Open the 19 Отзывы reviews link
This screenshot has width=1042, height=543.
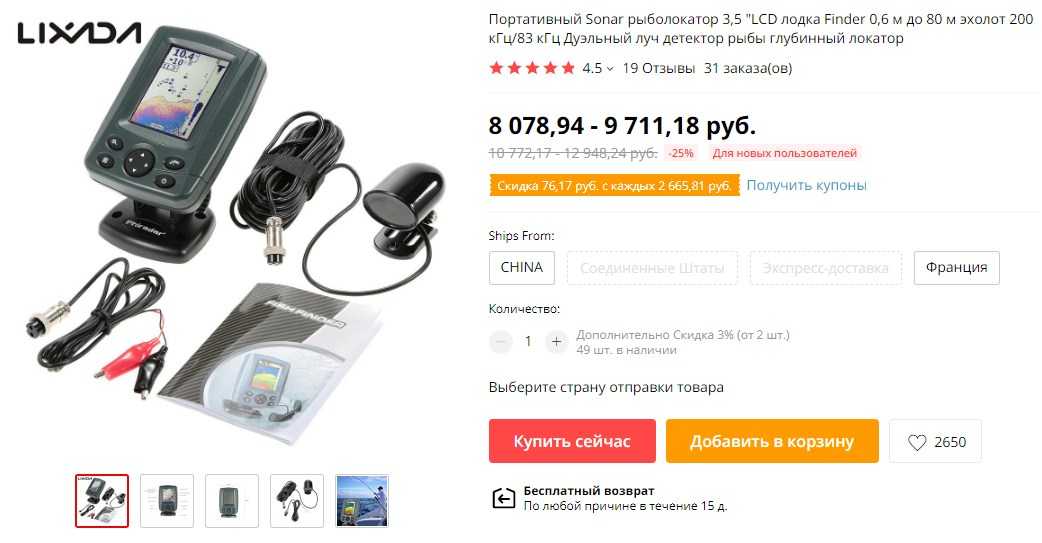(659, 68)
